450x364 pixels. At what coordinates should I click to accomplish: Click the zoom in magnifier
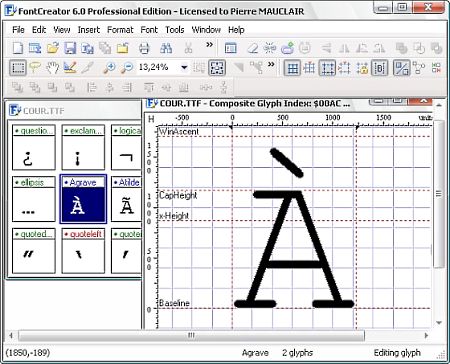tap(109, 68)
